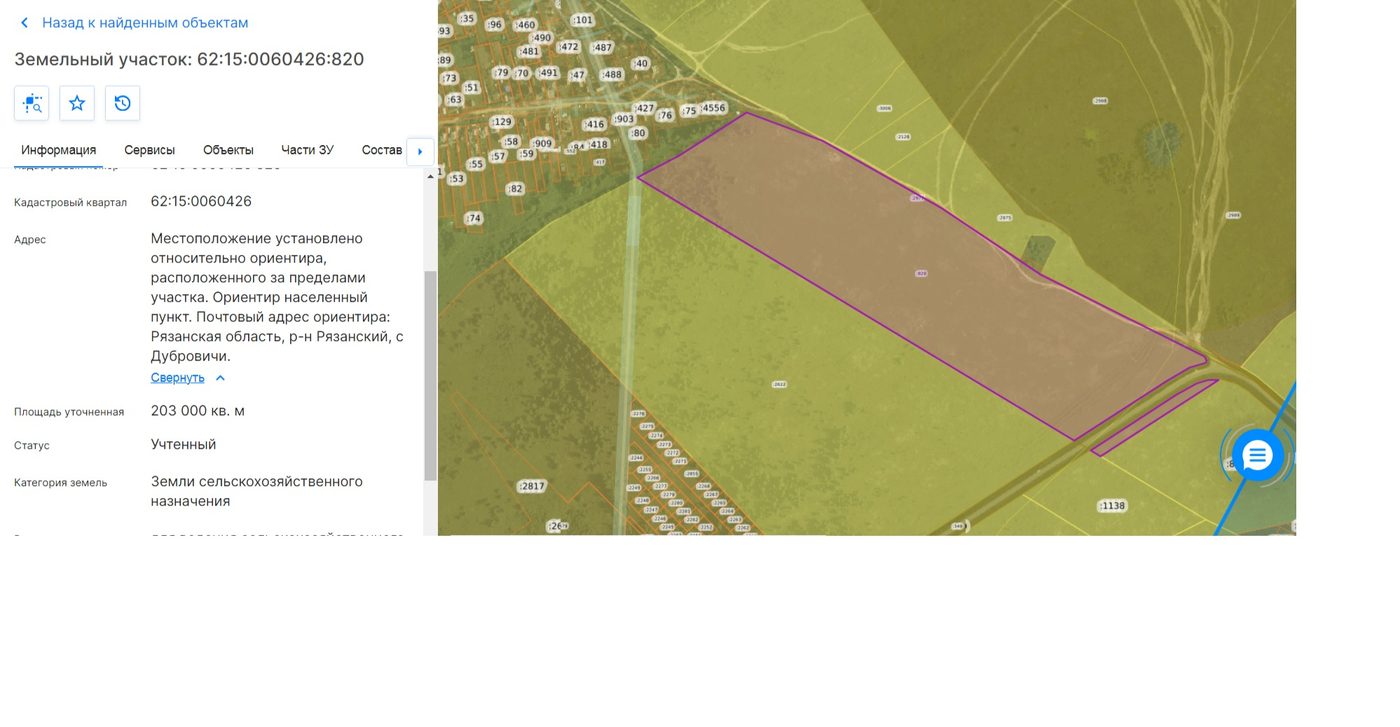This screenshot has height=727, width=1400.
Task: Show the parcel on the map icon
Action: (x=32, y=103)
